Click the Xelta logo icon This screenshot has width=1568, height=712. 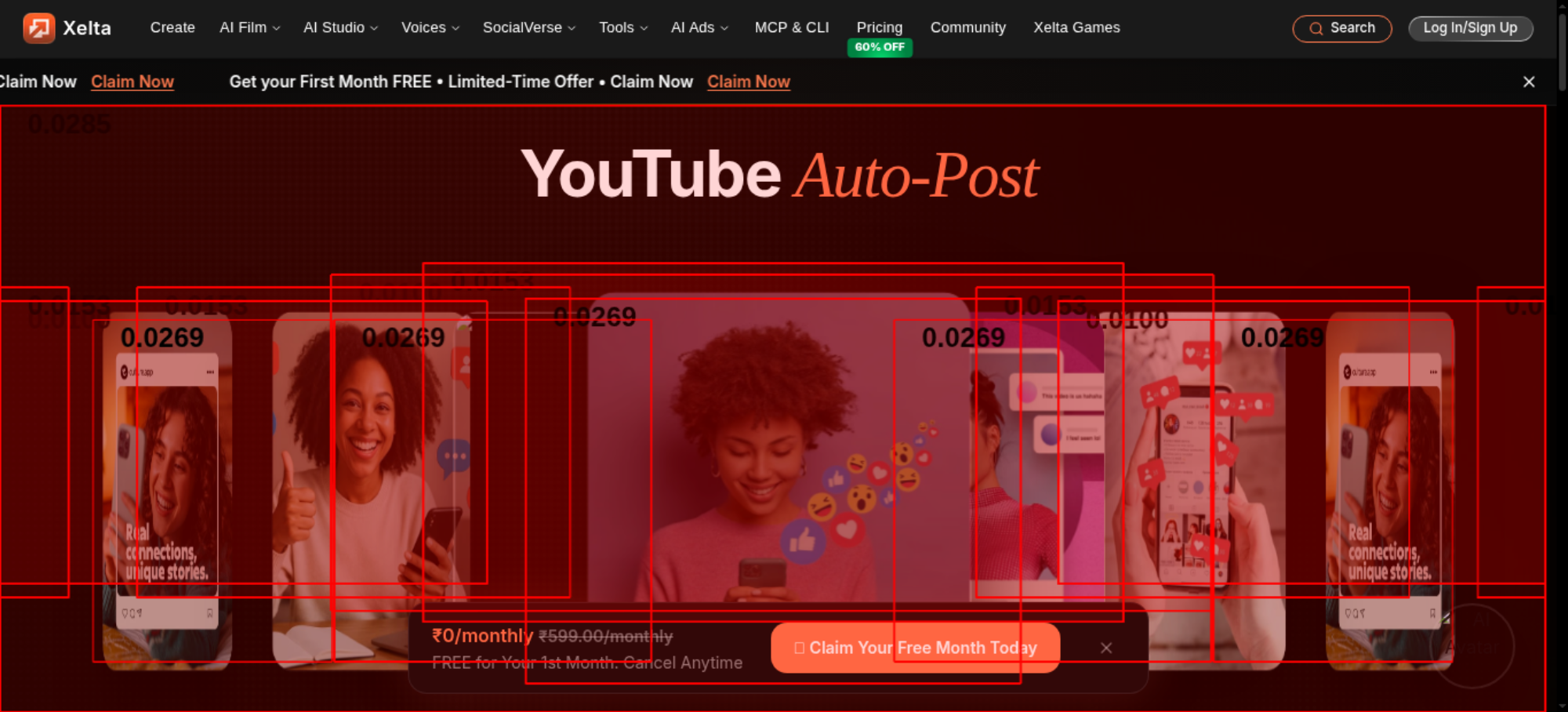pyautogui.click(x=39, y=28)
